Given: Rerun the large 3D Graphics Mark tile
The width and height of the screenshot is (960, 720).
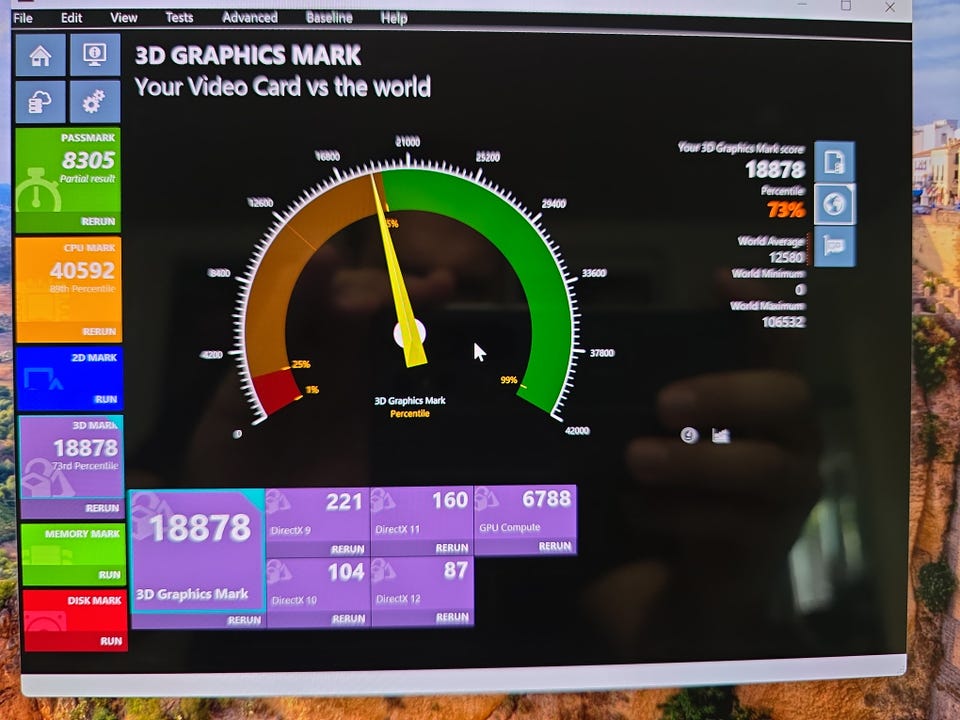Looking at the screenshot, I should (244, 620).
